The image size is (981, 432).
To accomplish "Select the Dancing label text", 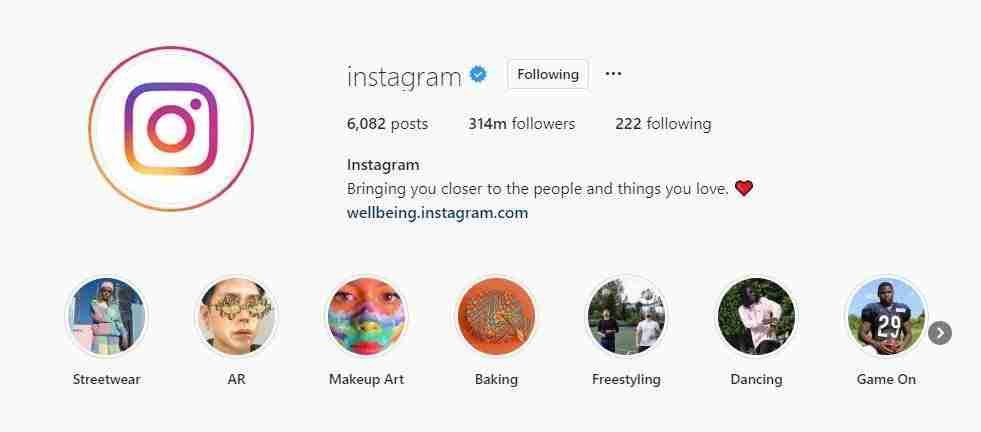I will (756, 379).
